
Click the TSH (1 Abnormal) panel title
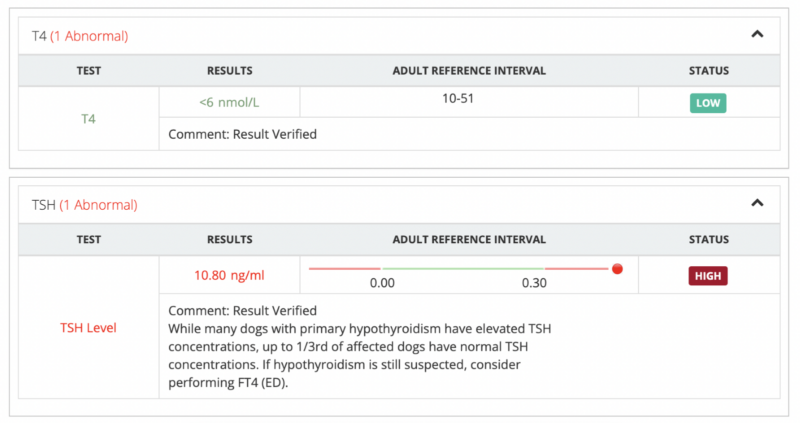click(85, 205)
